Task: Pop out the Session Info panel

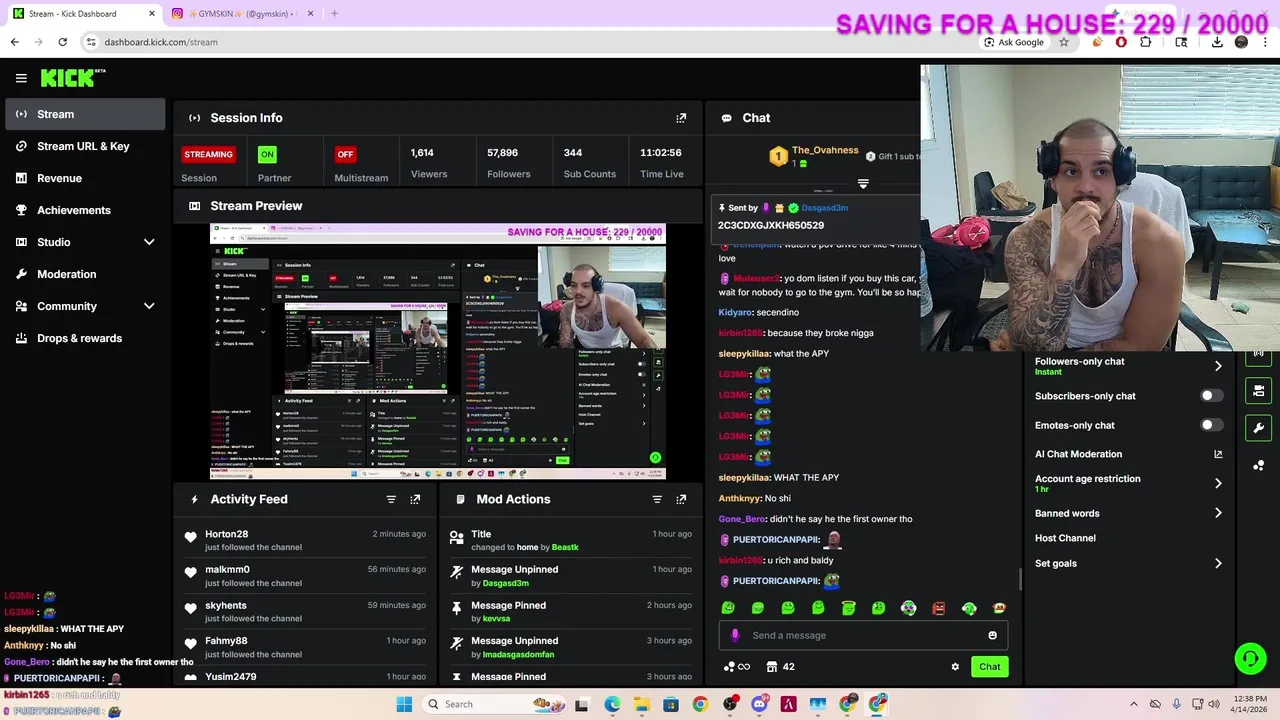Action: (x=681, y=118)
